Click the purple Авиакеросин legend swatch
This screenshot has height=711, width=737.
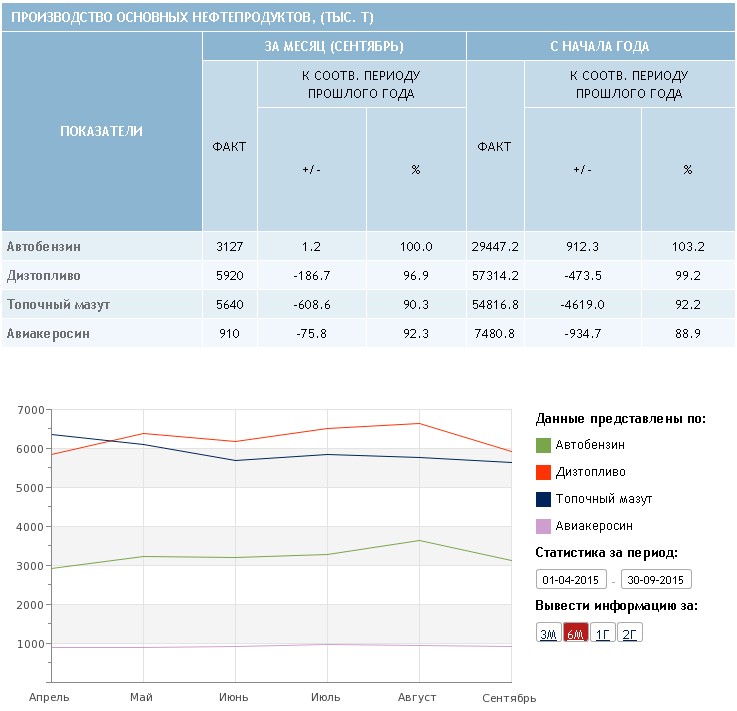tap(543, 526)
